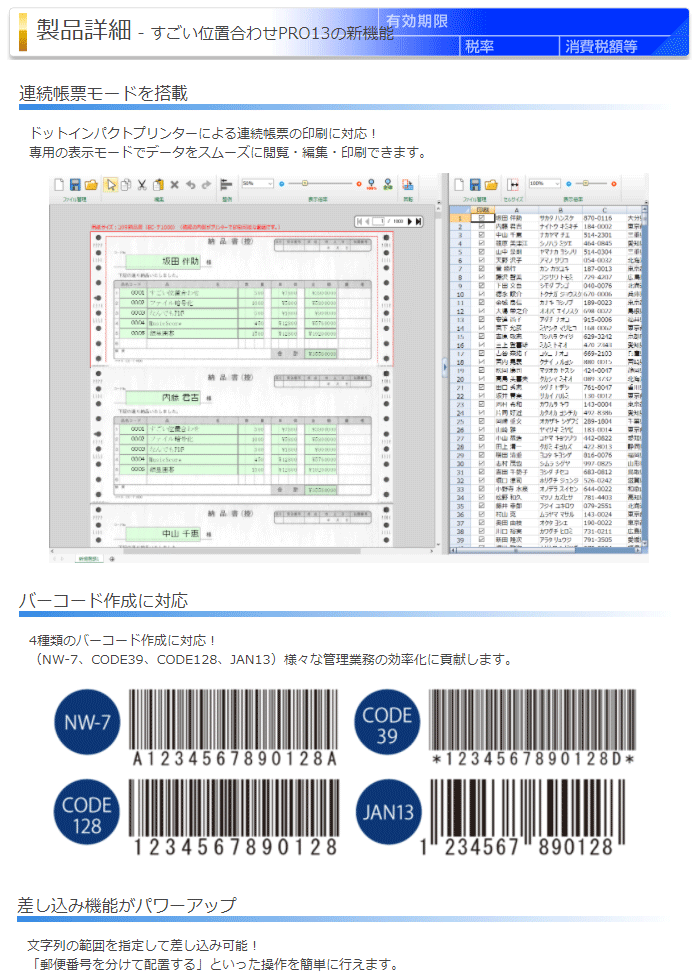Select the 新規帳票1 sheet tab
Viewport: 700px width, 980px height.
pos(89,559)
